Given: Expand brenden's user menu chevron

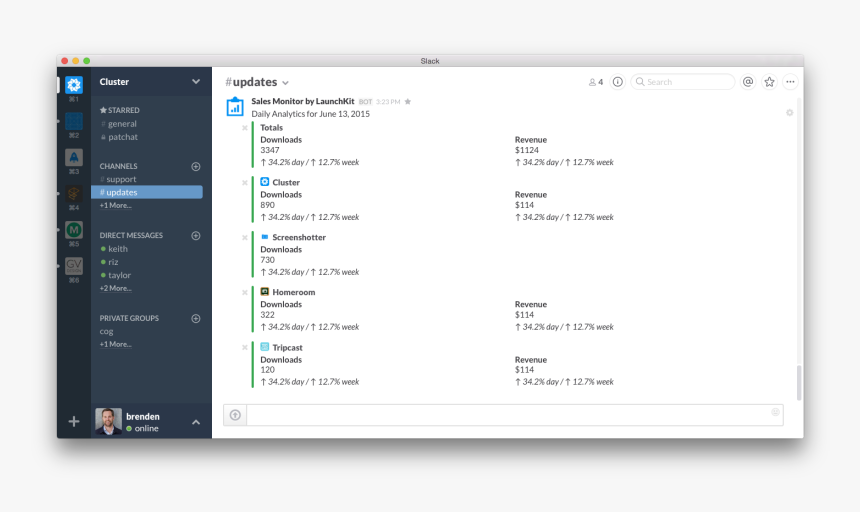Looking at the screenshot, I should point(196,422).
